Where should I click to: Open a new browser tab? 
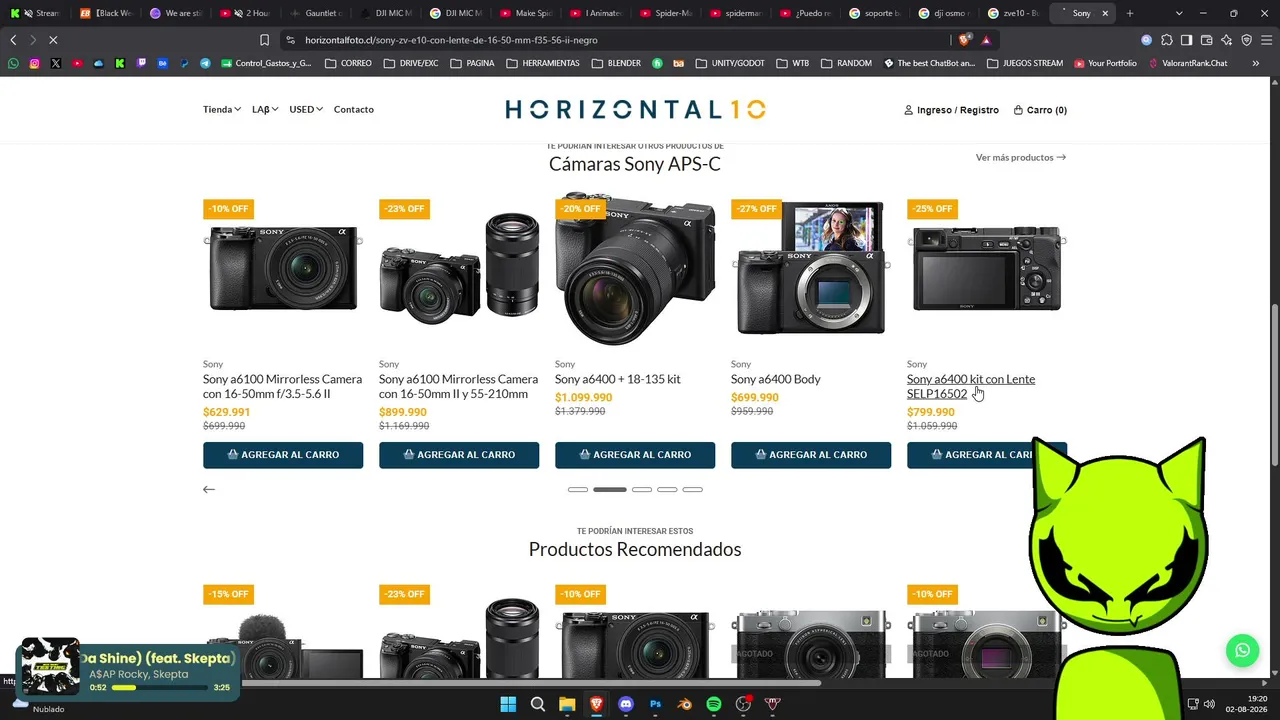1130,13
